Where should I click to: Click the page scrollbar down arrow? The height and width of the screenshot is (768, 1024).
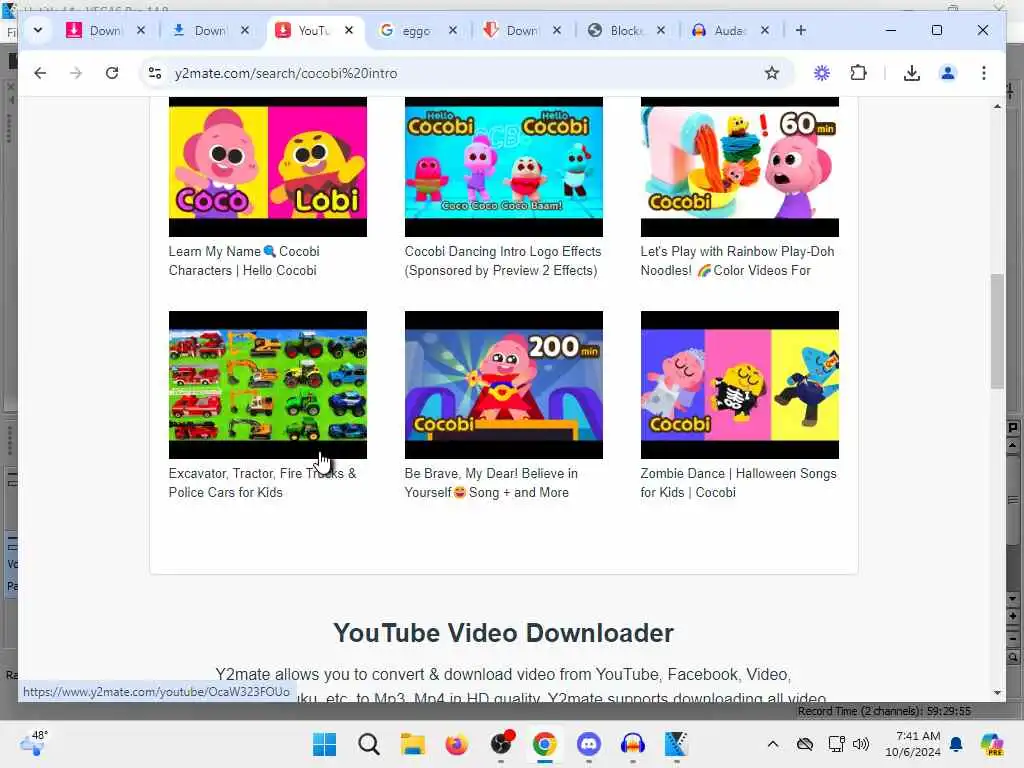[x=997, y=693]
